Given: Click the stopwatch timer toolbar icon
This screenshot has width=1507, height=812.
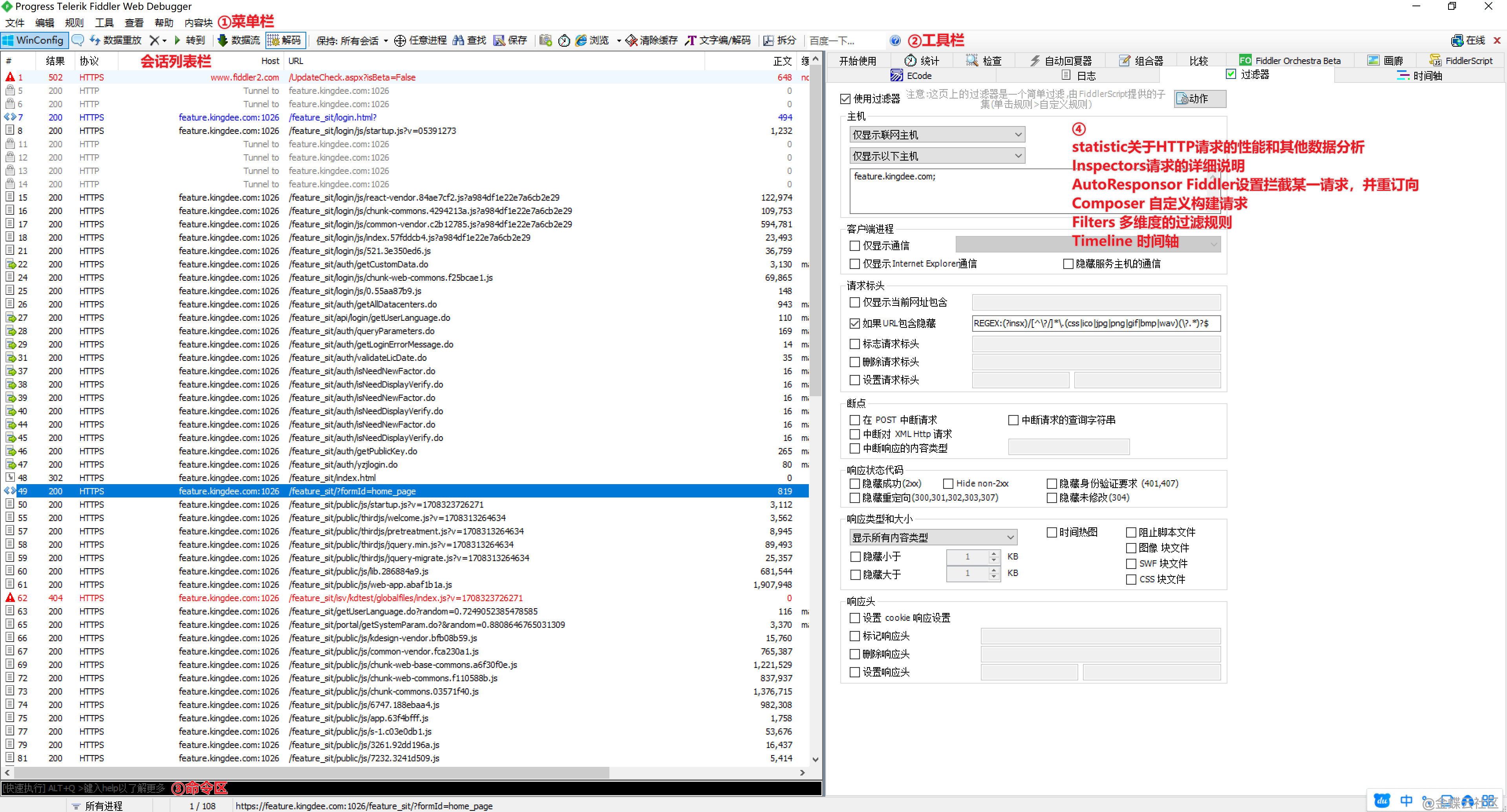Looking at the screenshot, I should (564, 40).
